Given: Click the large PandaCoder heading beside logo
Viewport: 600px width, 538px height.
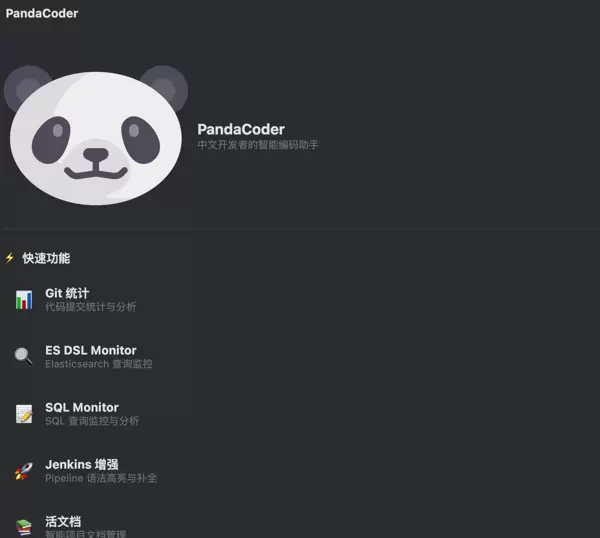Looking at the screenshot, I should pyautogui.click(x=241, y=129).
